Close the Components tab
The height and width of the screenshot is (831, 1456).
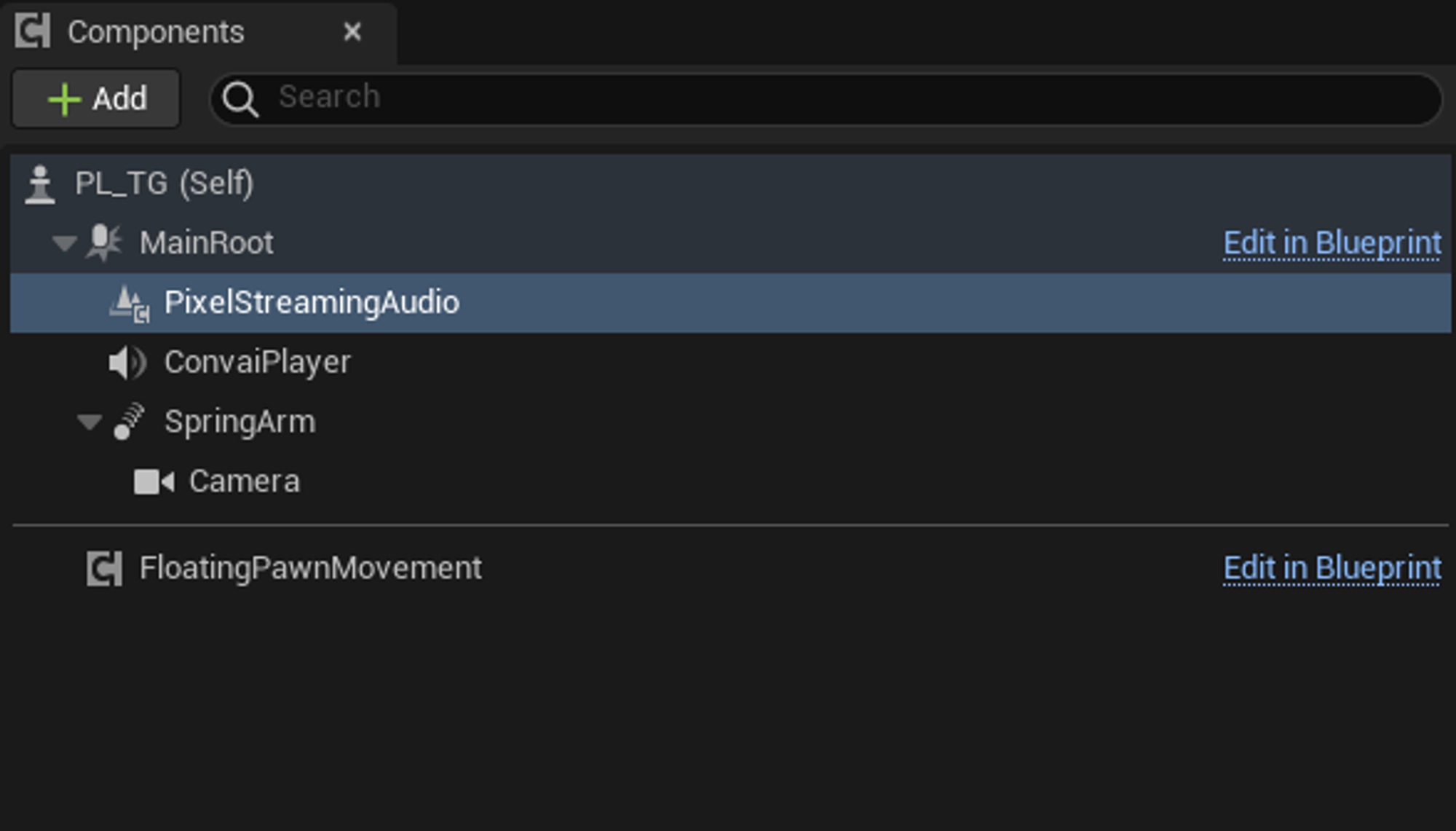click(352, 31)
